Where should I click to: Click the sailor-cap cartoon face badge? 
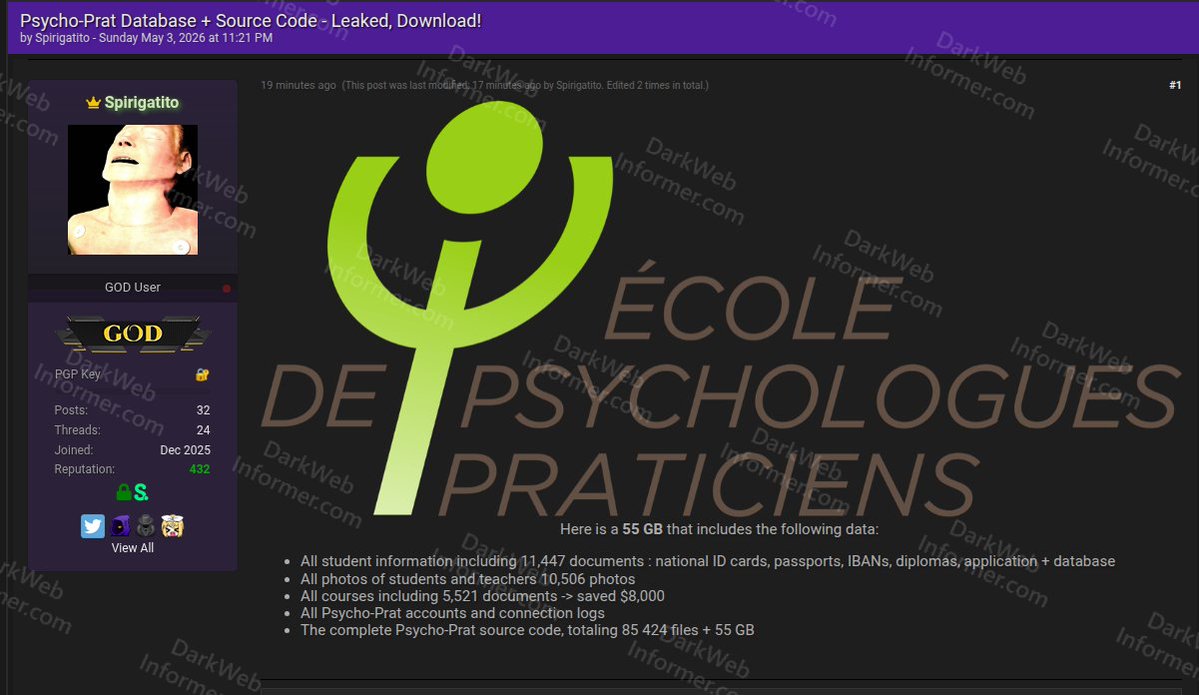(172, 526)
